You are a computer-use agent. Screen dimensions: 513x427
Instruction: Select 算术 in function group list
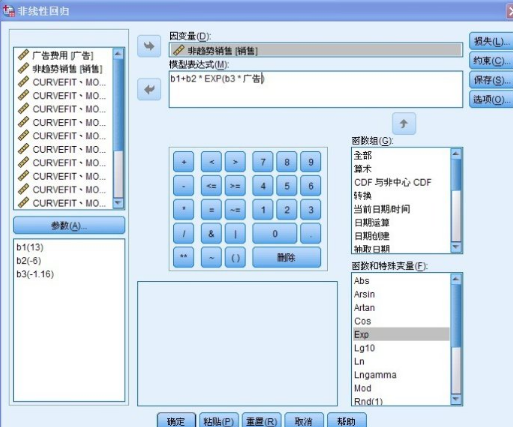(363, 169)
